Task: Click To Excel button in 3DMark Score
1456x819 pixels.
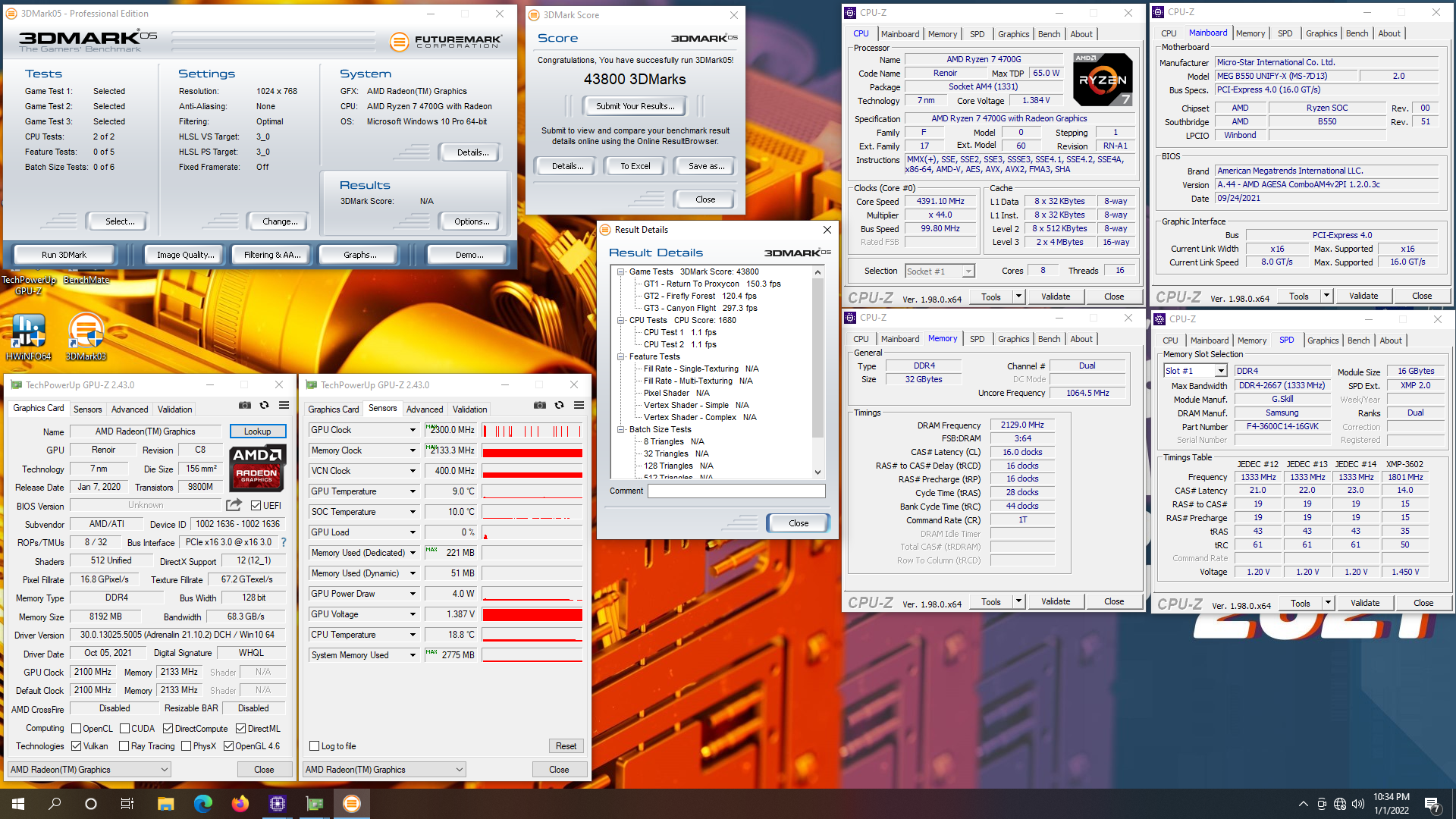Action: pyautogui.click(x=635, y=166)
